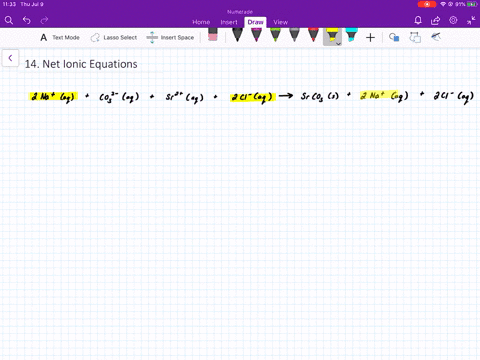This screenshot has width=480, height=360.
Task: Select the eraser tool
Action: (213, 35)
